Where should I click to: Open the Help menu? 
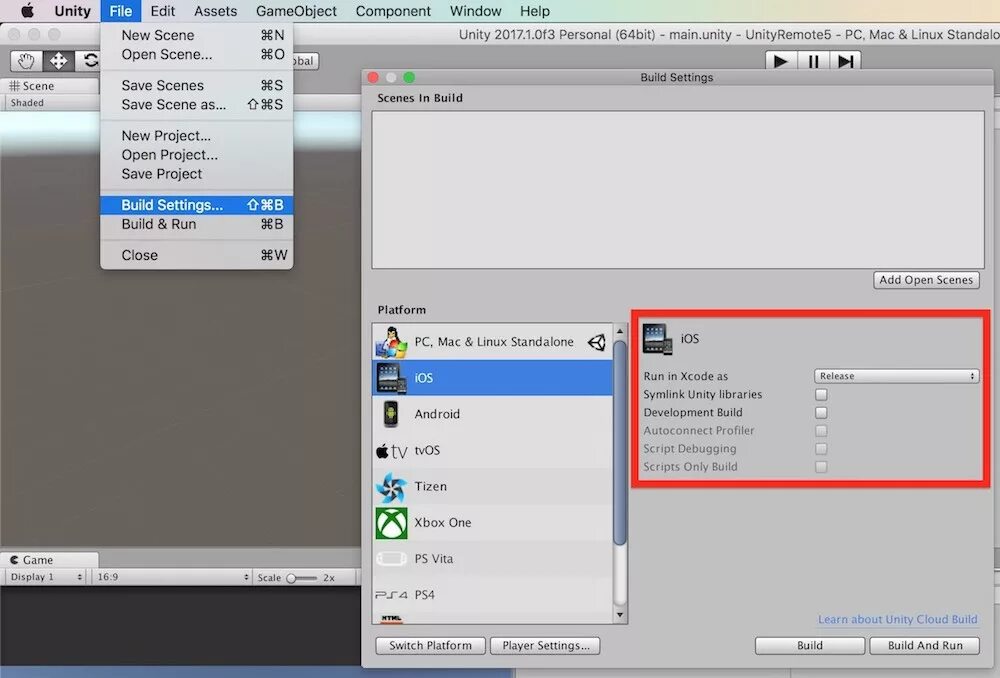click(534, 11)
